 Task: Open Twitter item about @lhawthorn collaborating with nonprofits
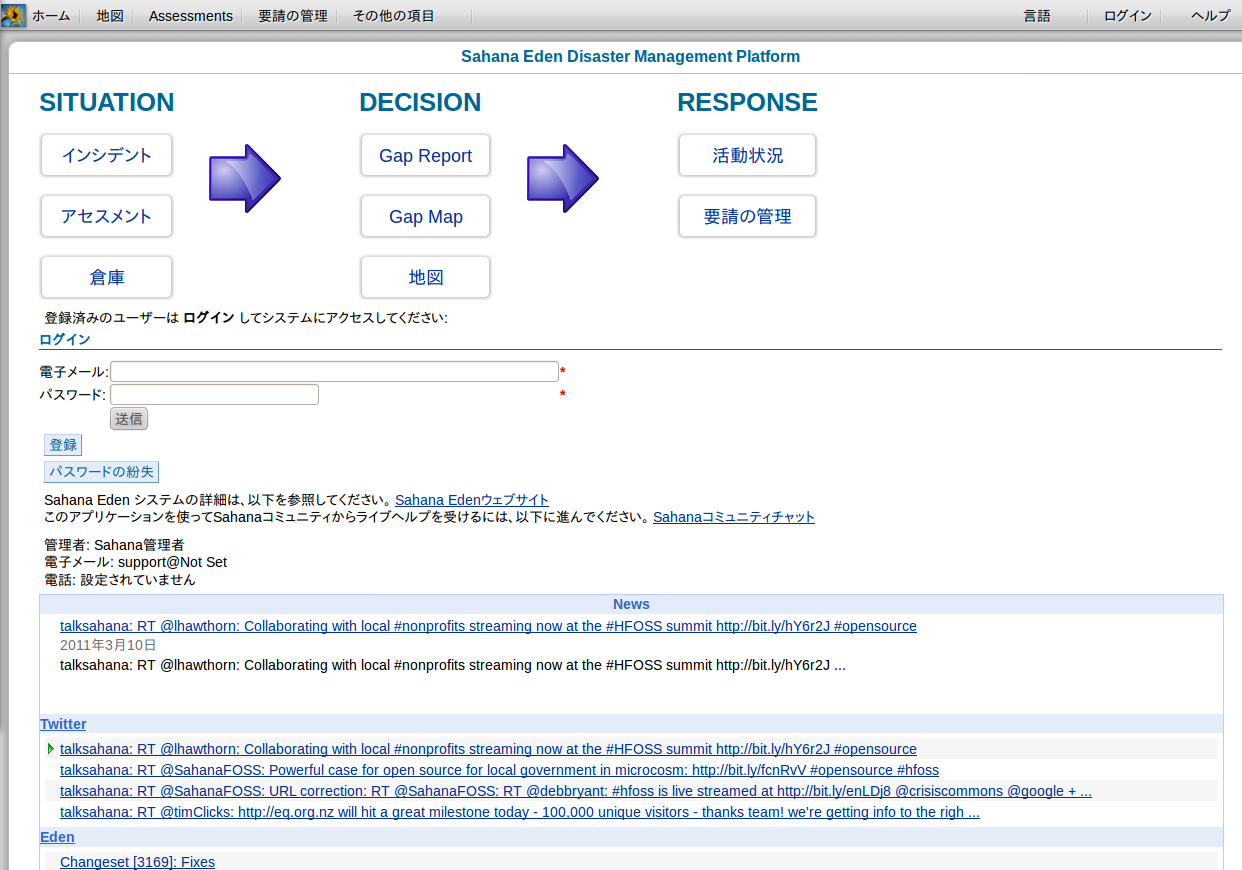[488, 749]
